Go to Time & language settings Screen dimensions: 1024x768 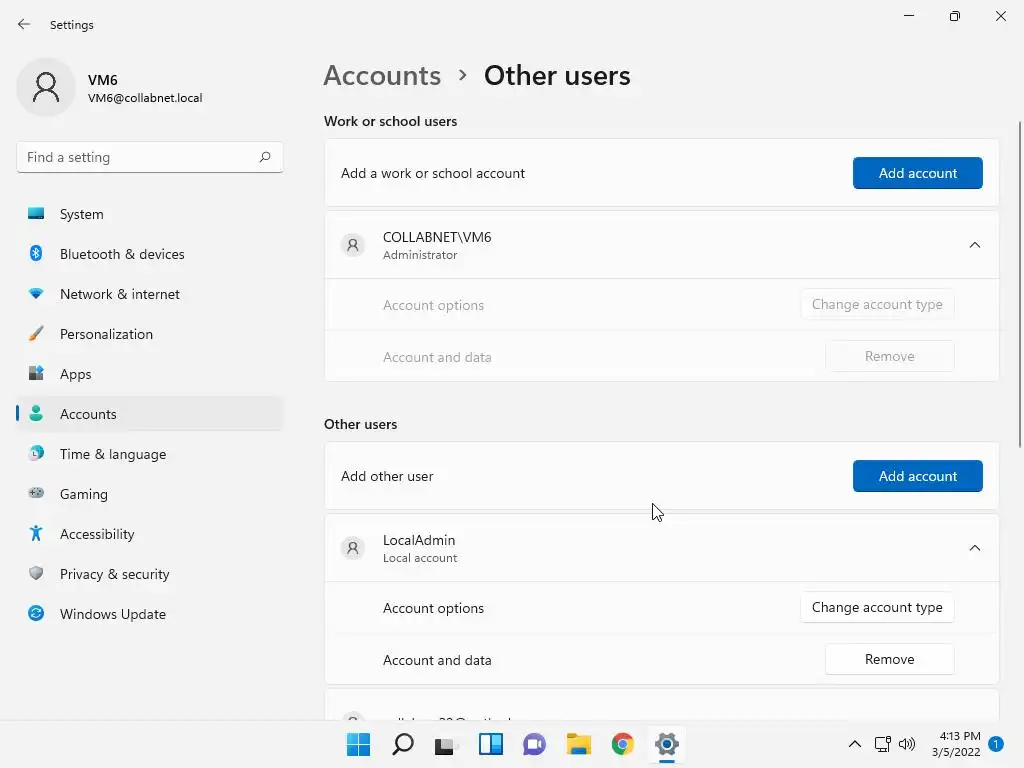click(112, 454)
